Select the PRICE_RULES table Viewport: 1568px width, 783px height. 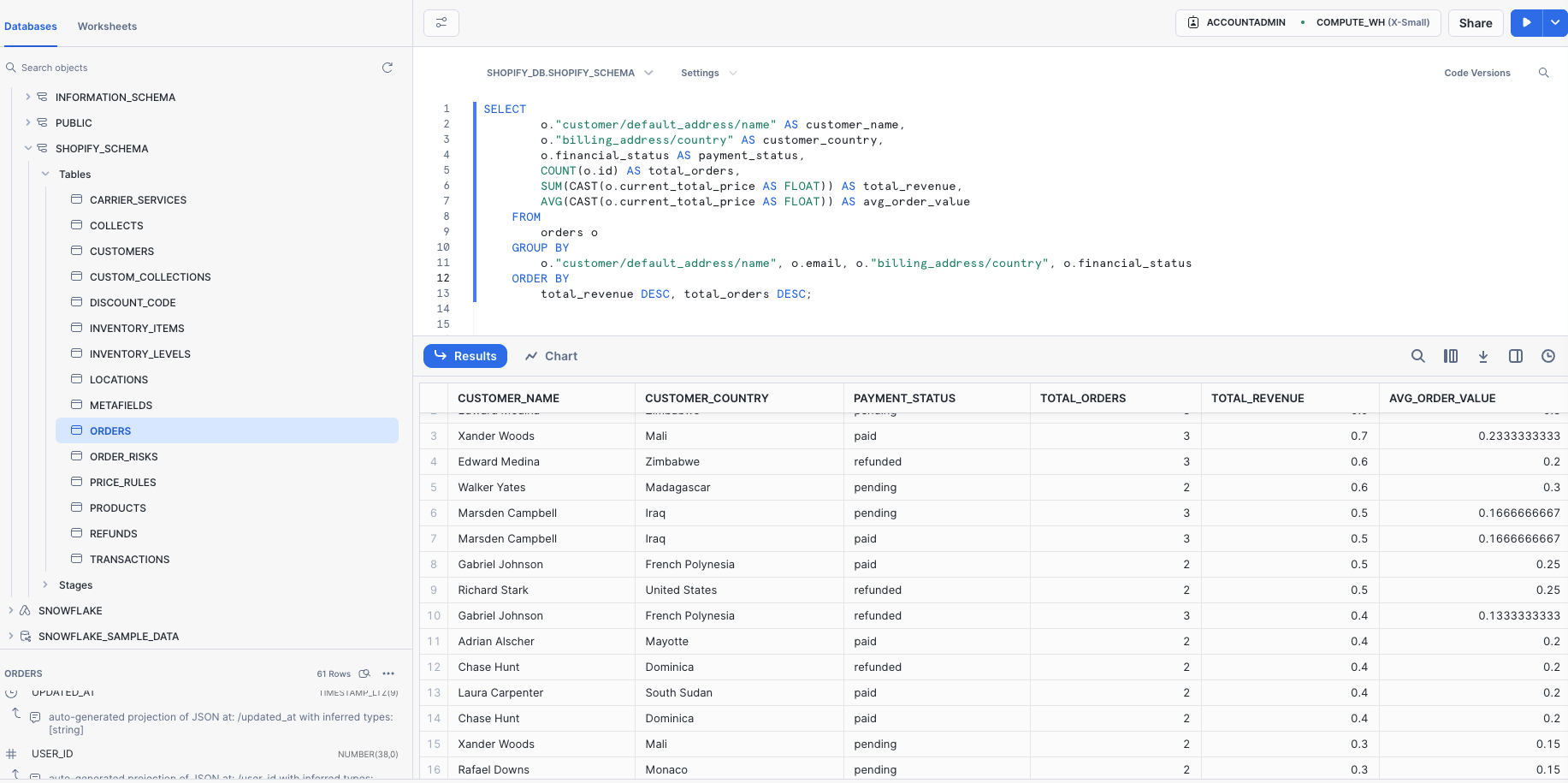pyautogui.click(x=123, y=482)
